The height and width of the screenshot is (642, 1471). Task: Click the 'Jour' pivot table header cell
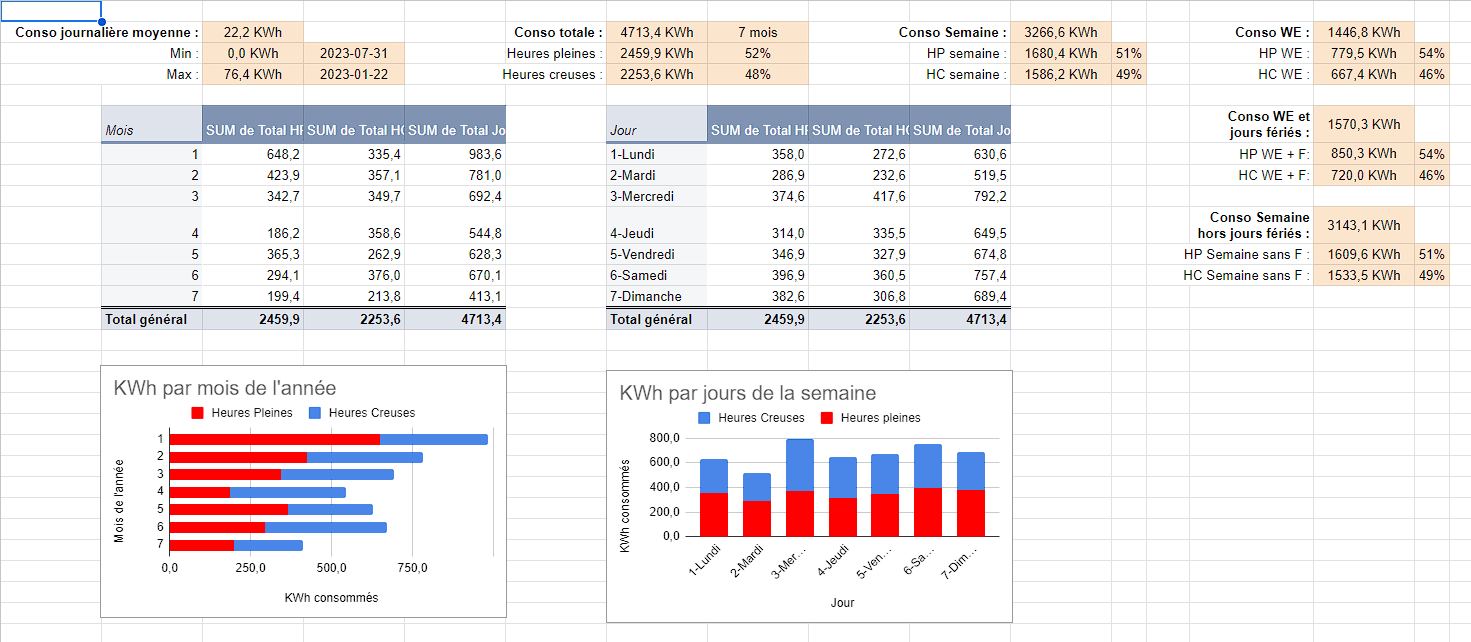click(x=656, y=130)
